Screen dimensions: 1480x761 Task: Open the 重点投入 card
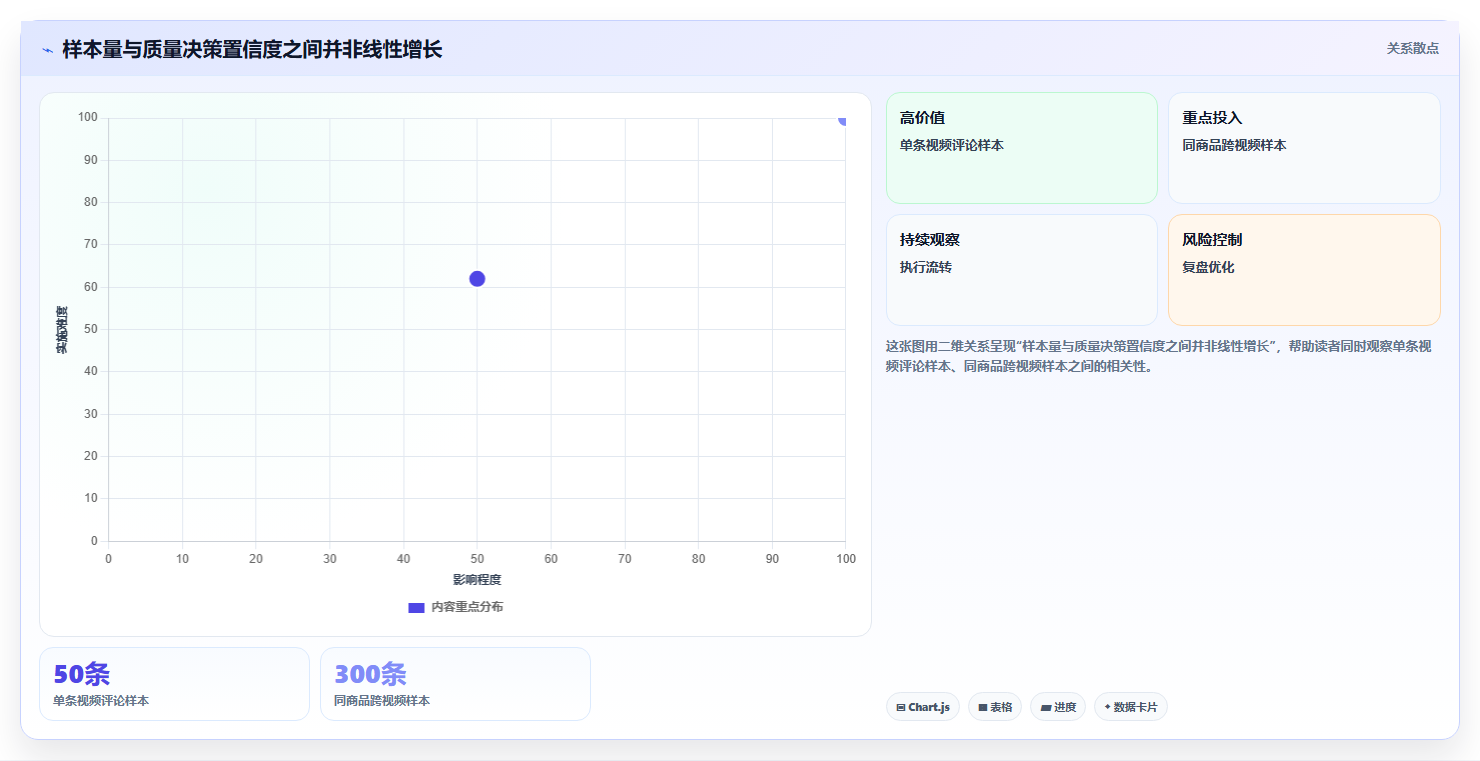click(1304, 148)
